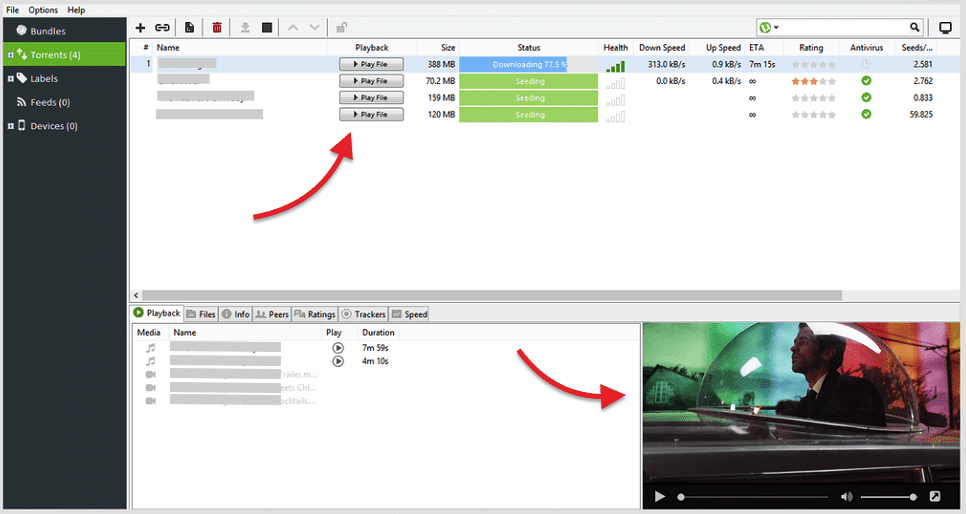Click the Add Torrent plus icon

tap(140, 28)
